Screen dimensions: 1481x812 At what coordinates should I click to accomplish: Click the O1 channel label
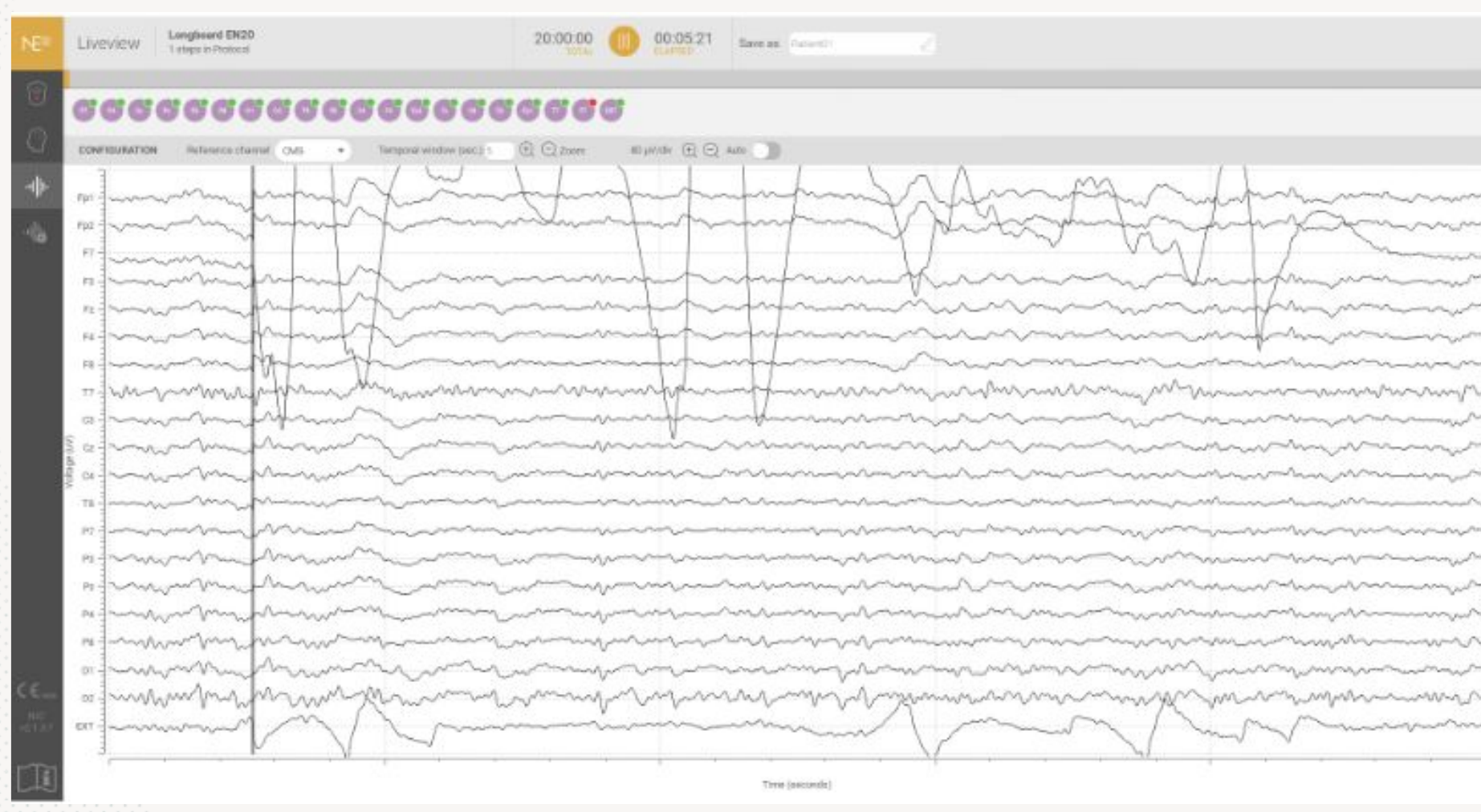[88, 670]
